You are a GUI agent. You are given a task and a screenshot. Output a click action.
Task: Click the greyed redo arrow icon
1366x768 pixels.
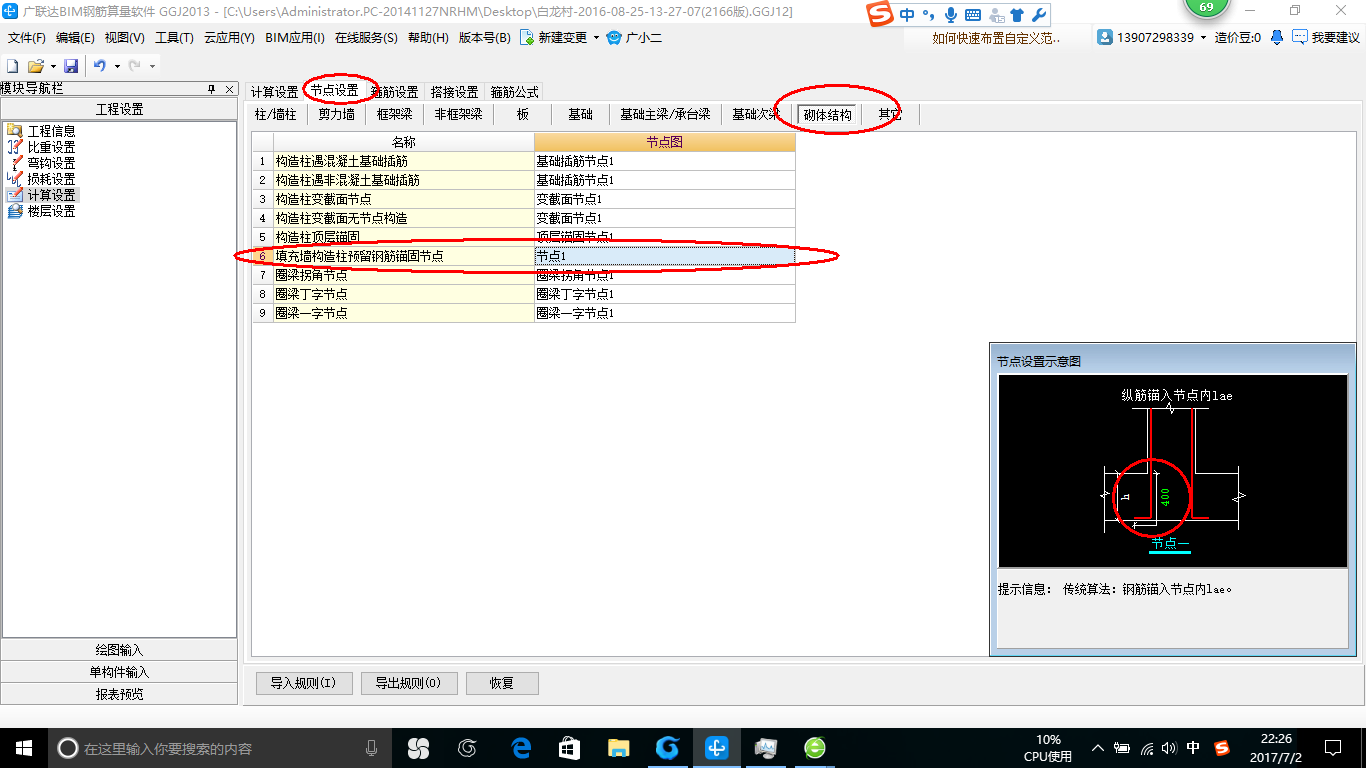[134, 66]
